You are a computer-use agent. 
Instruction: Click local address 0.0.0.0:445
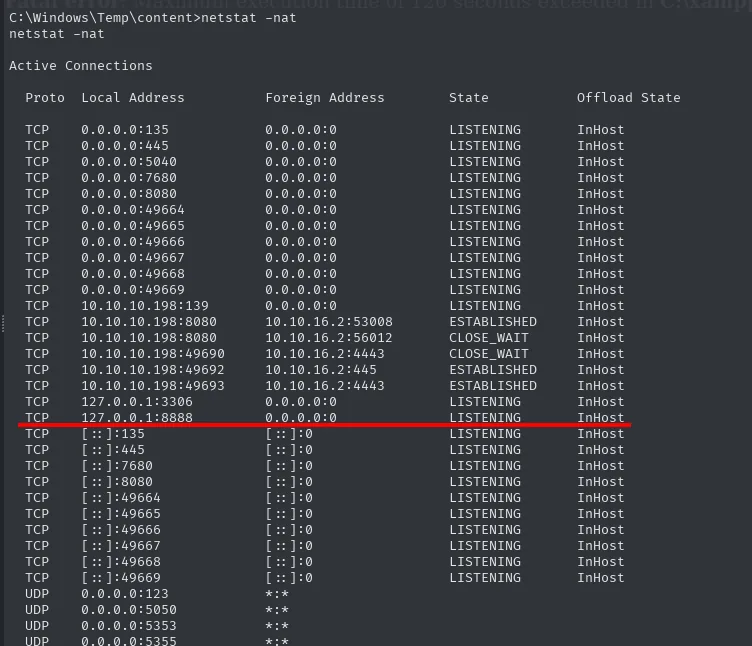click(x=125, y=146)
